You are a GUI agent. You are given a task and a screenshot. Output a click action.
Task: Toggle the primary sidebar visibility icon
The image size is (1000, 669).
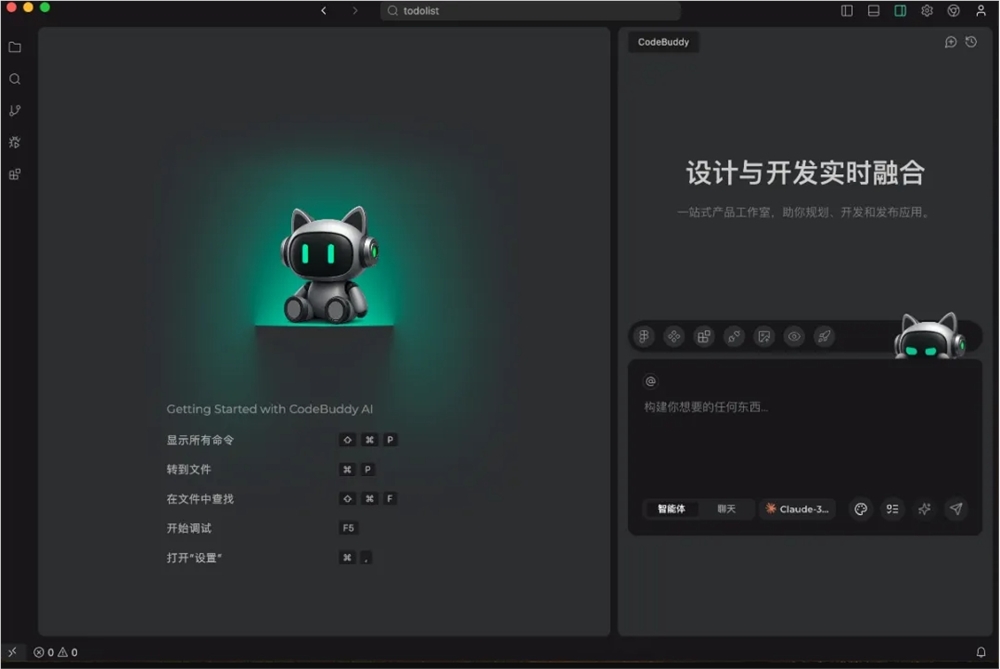847,10
